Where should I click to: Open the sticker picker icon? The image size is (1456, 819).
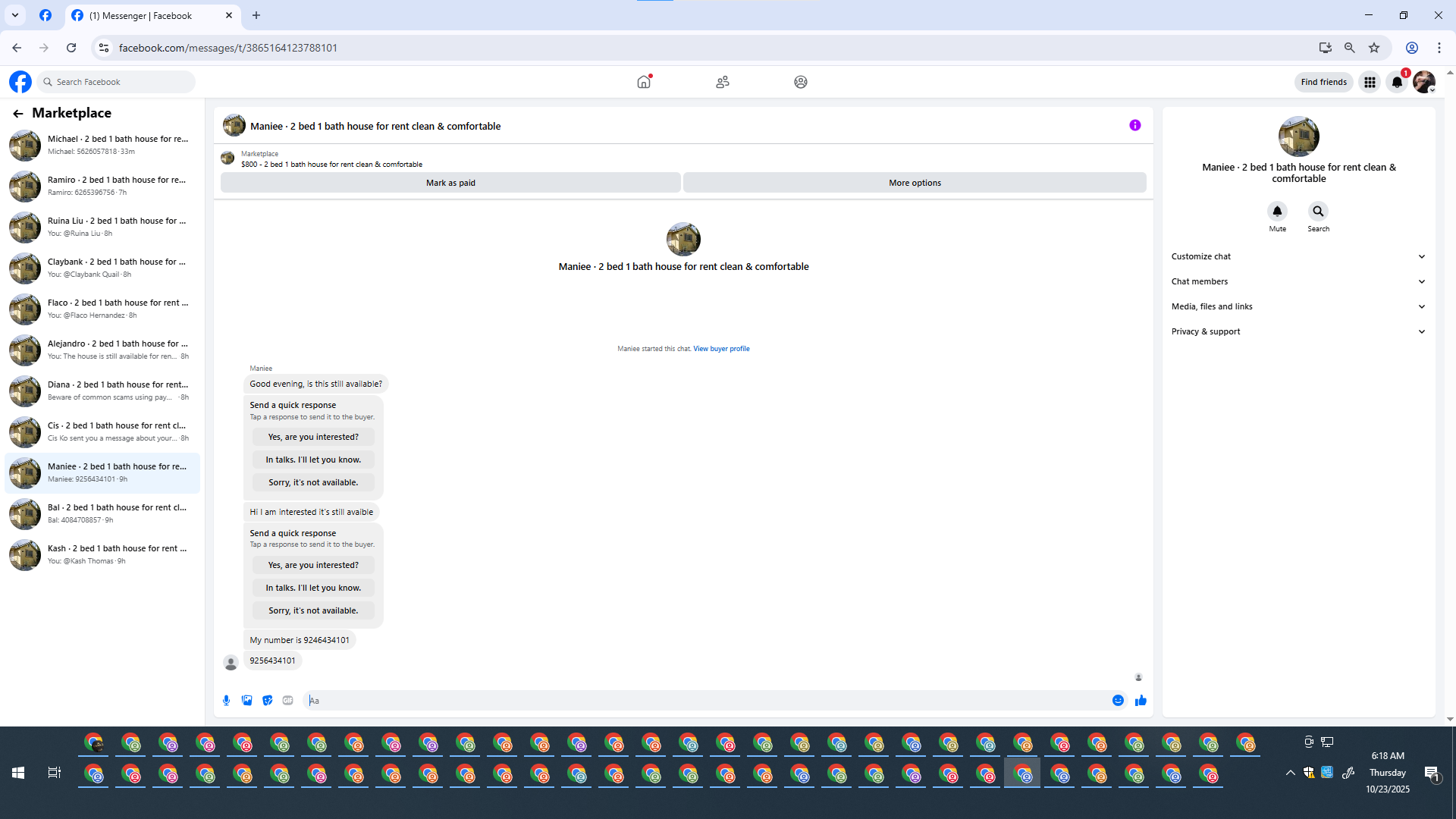267,701
